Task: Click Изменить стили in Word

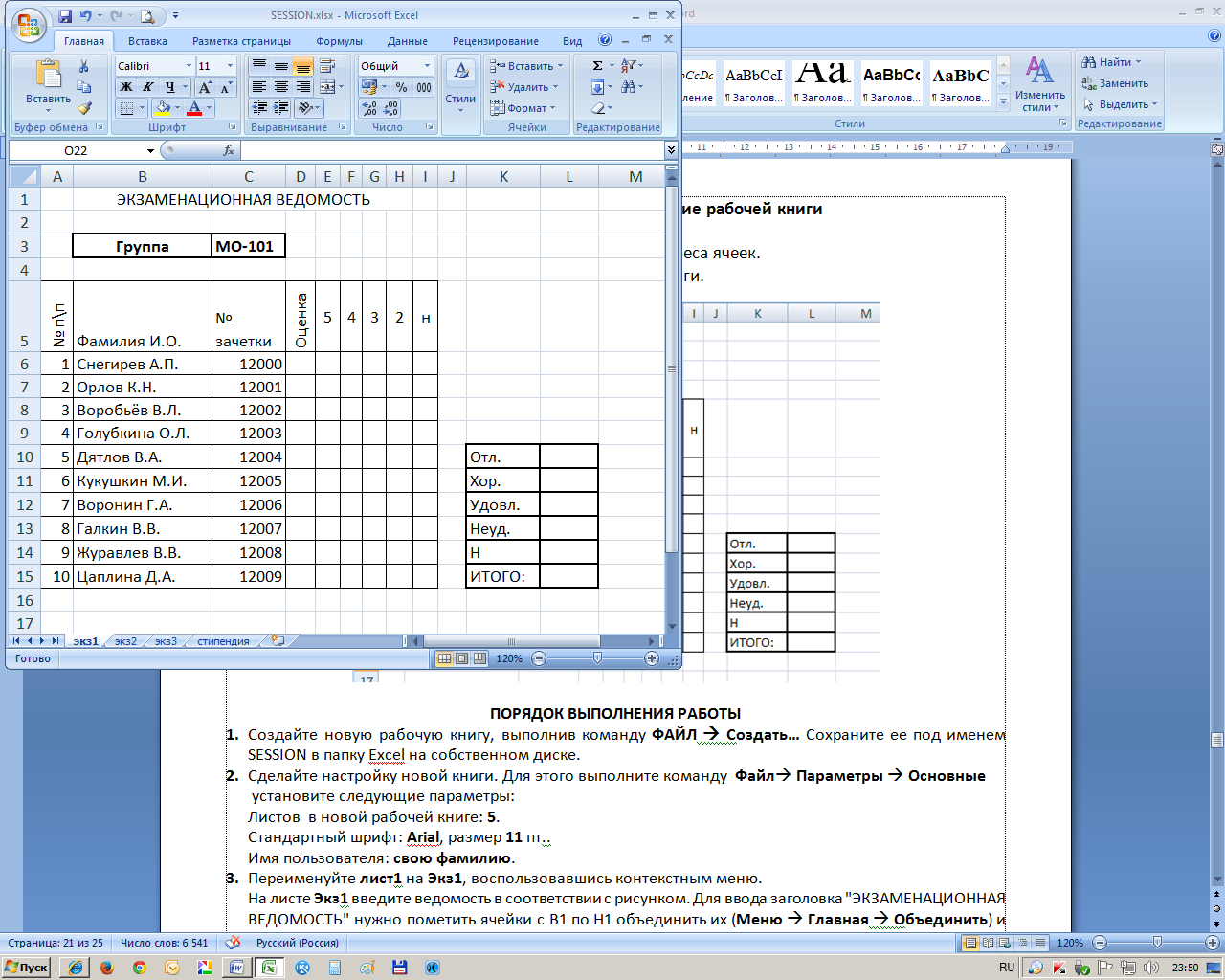Action: click(x=1040, y=84)
